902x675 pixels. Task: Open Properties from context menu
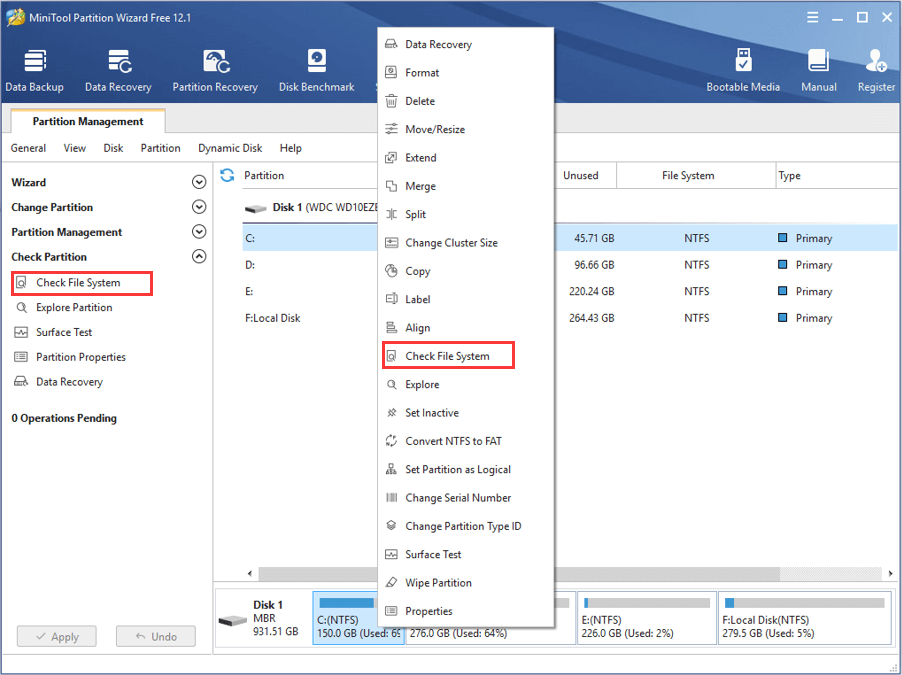pyautogui.click(x=465, y=611)
